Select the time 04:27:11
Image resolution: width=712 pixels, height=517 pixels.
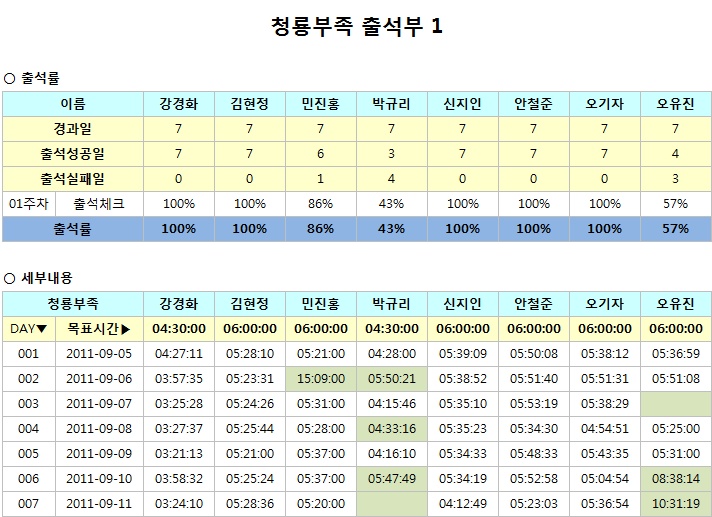click(x=179, y=354)
